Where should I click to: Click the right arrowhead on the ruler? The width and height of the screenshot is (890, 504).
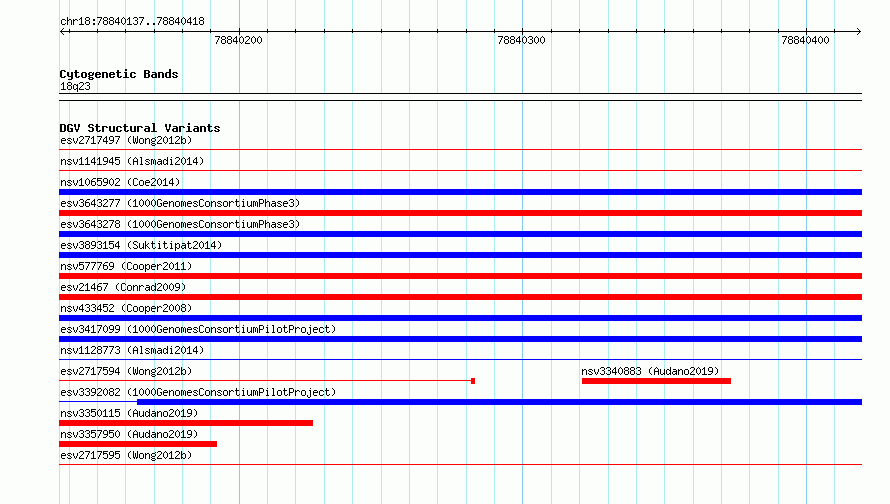click(x=858, y=32)
